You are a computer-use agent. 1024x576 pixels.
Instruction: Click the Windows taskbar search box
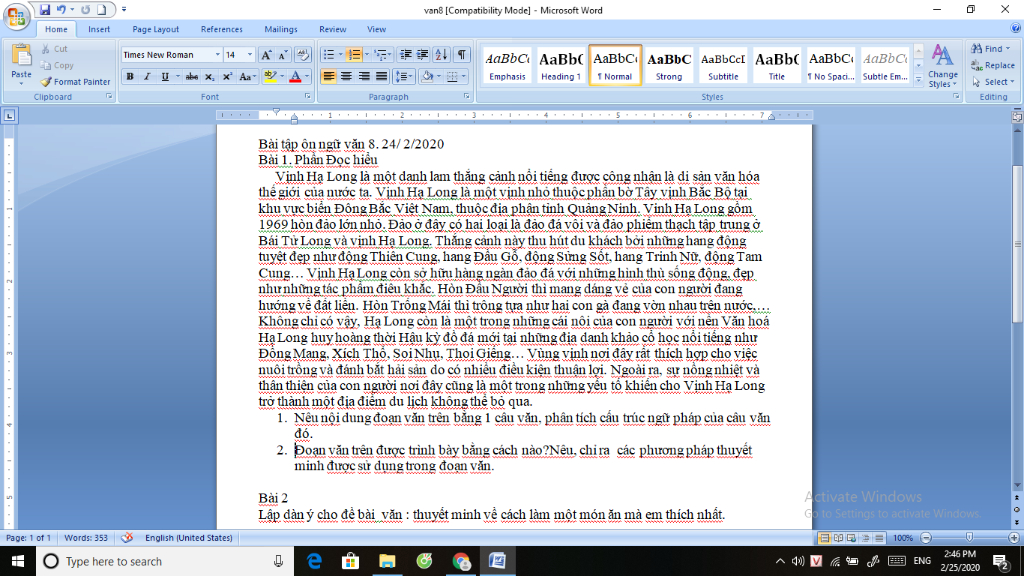(x=163, y=561)
